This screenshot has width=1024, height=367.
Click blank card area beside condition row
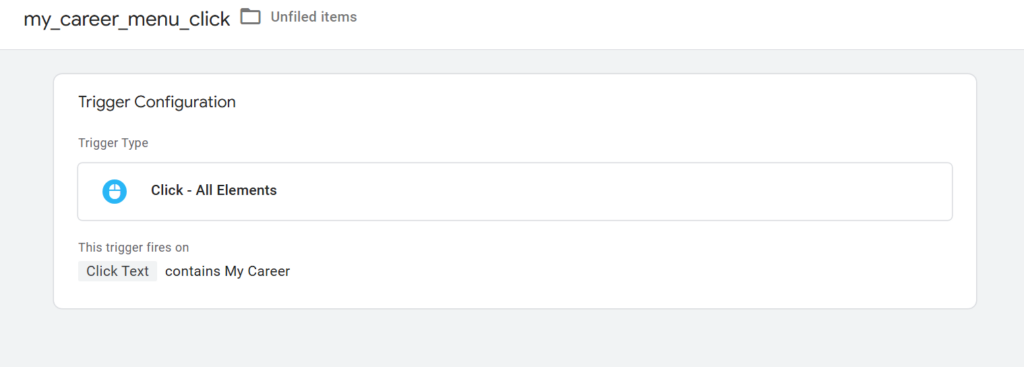(x=620, y=271)
